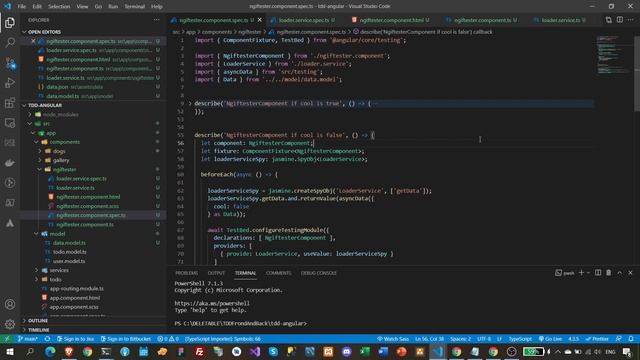
Task: Open the Manage gear in activity bar
Action: point(10,324)
